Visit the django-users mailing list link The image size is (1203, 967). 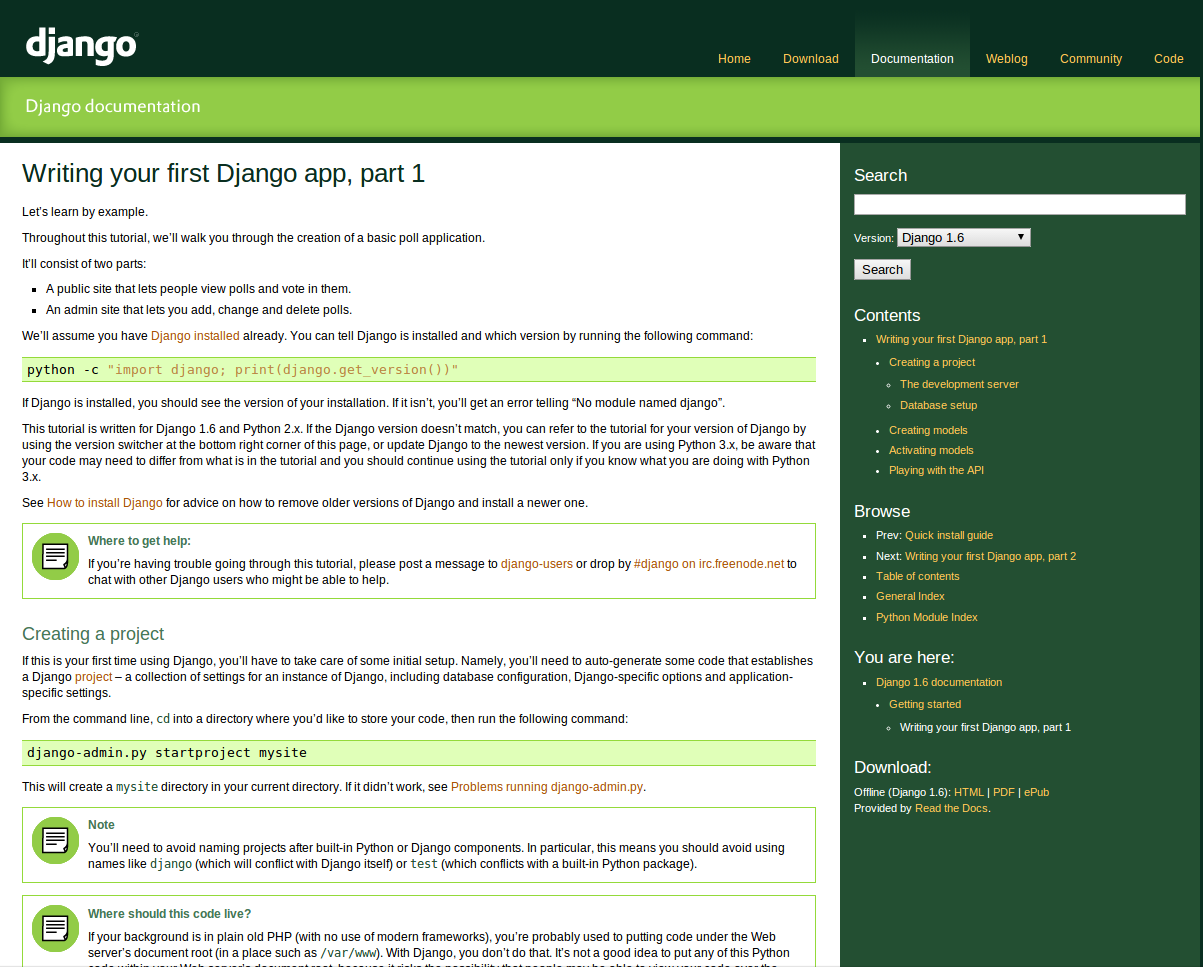[x=537, y=564]
